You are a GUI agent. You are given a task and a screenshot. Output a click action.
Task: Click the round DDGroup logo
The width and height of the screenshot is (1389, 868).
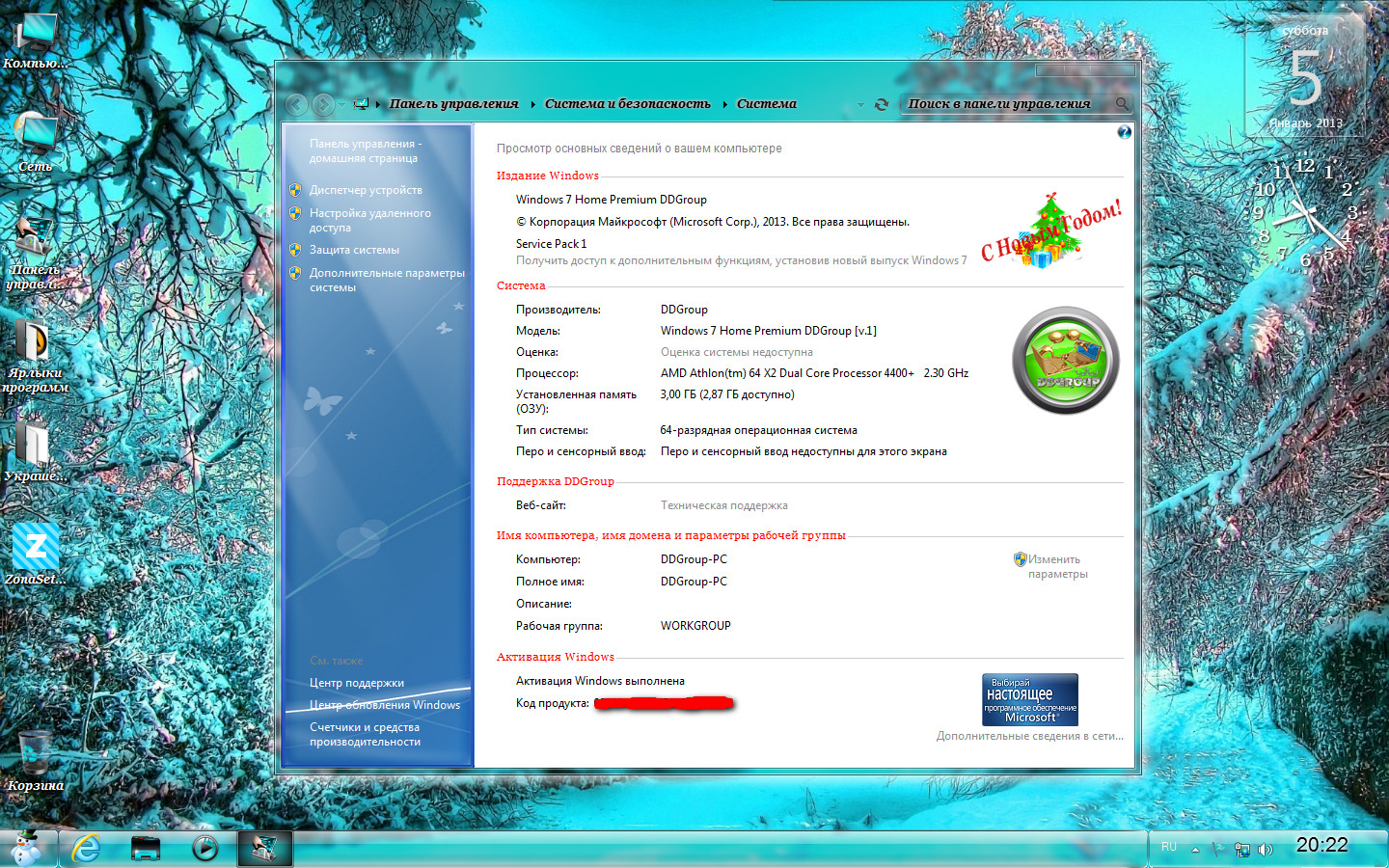tap(1065, 361)
